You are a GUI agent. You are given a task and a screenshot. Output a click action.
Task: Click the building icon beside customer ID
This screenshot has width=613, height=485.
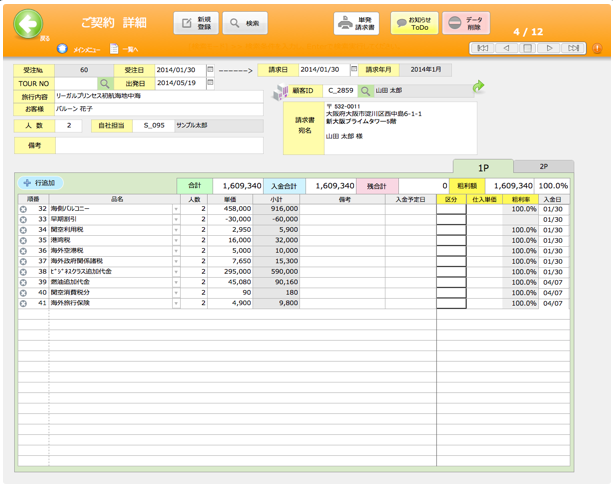[280, 92]
